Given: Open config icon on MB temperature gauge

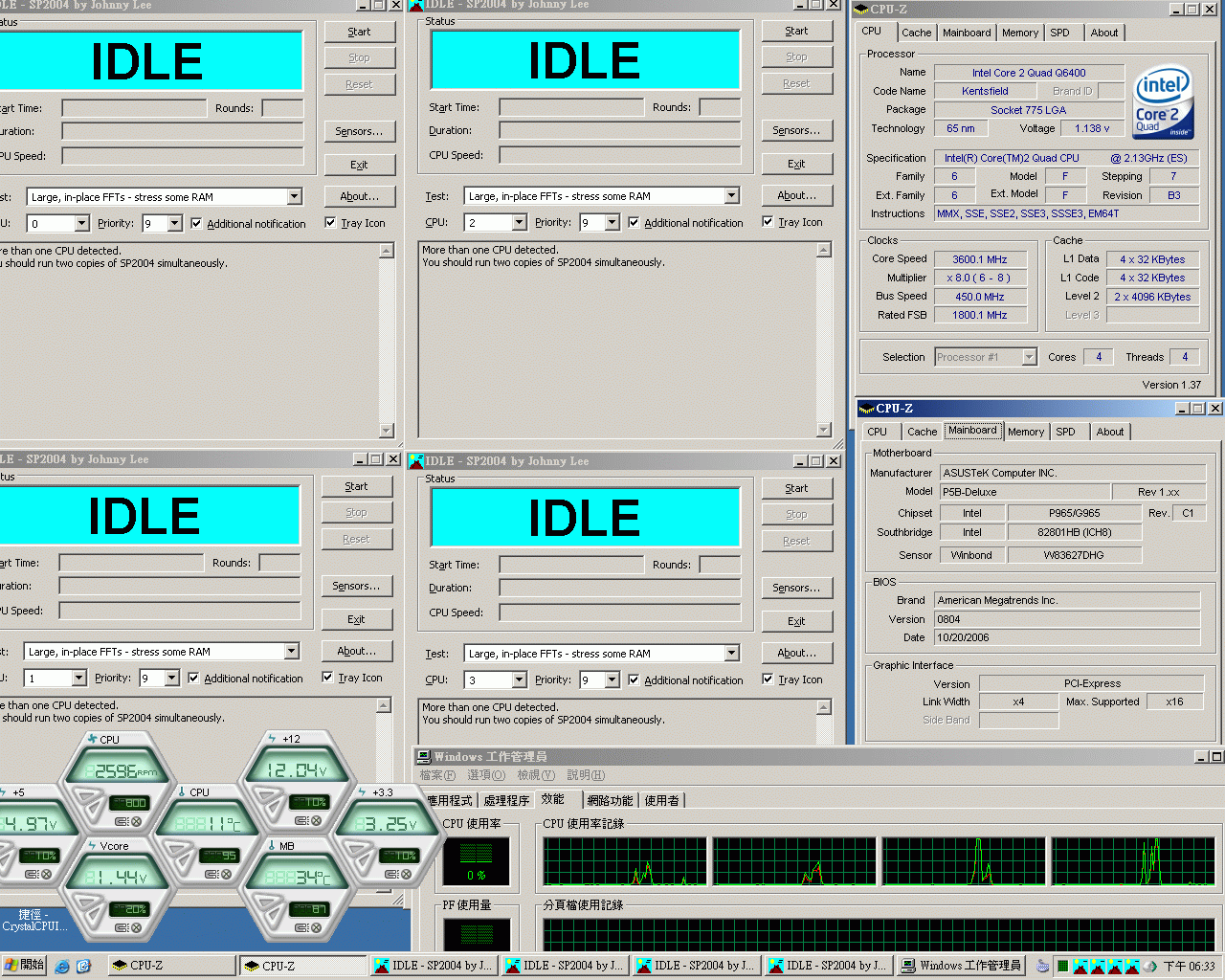Looking at the screenshot, I should click(x=301, y=927).
